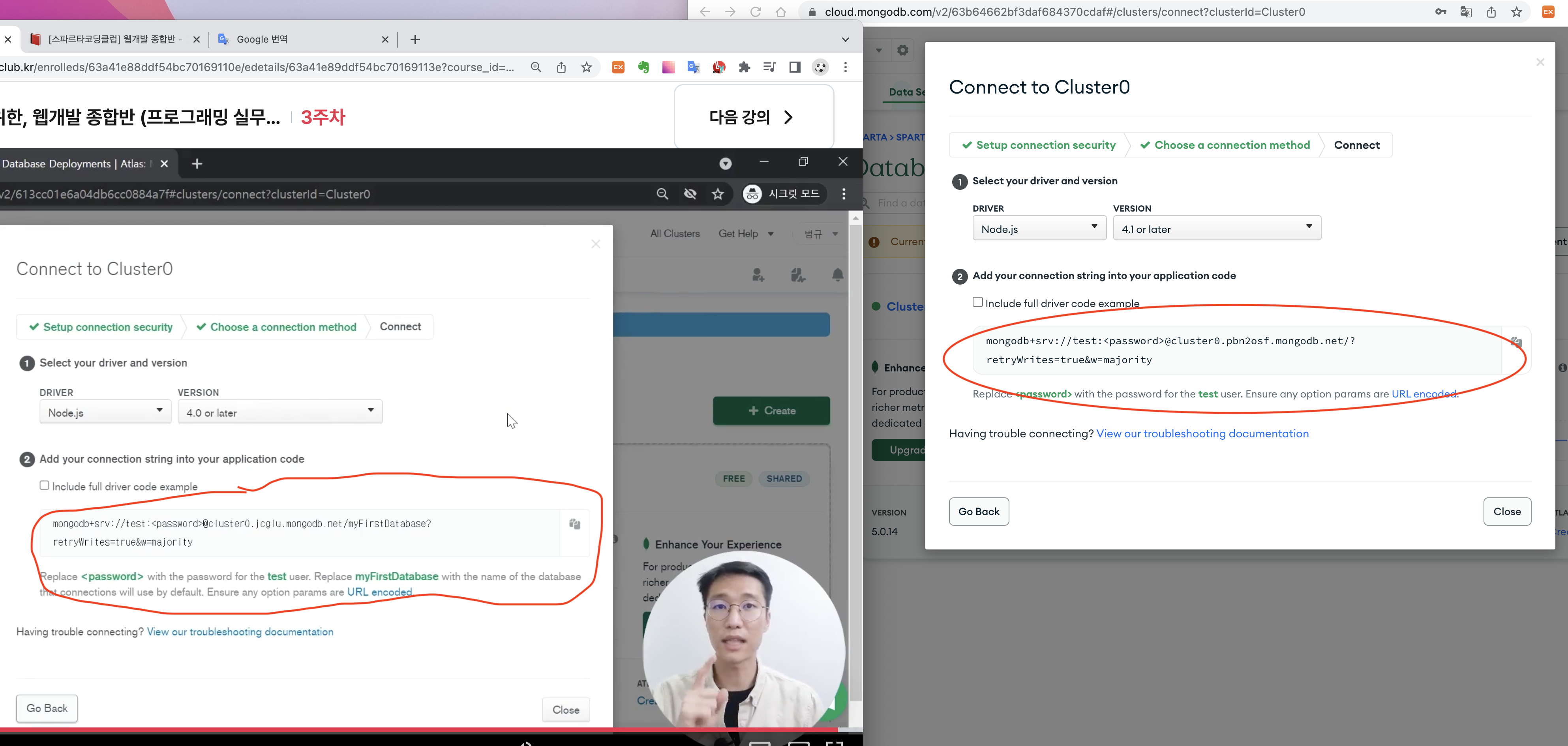Click Go Back in right Connect dialog

pos(979,511)
